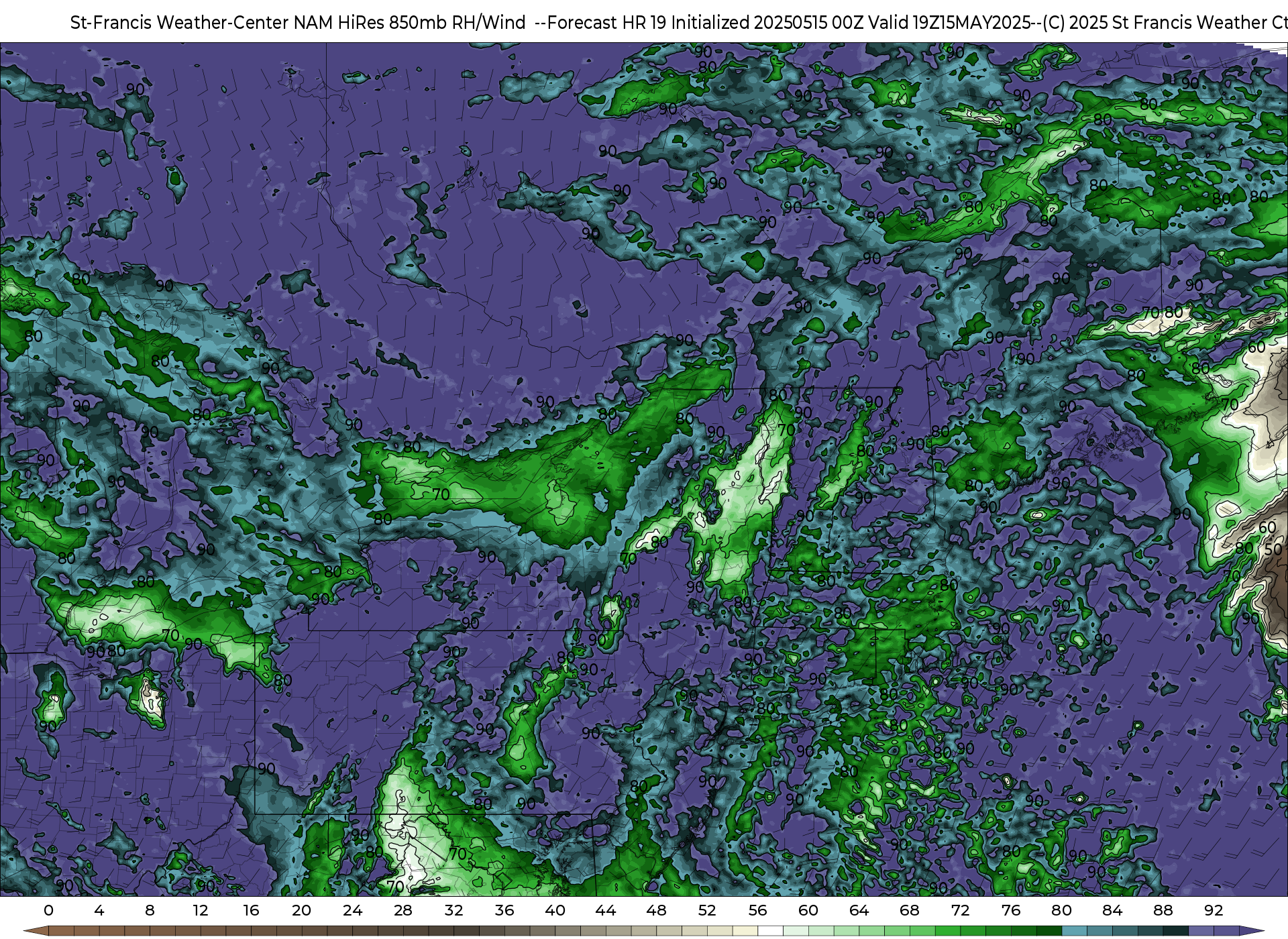Click the white color segment of the colorbar
The height and width of the screenshot is (939, 1288).
(770, 932)
